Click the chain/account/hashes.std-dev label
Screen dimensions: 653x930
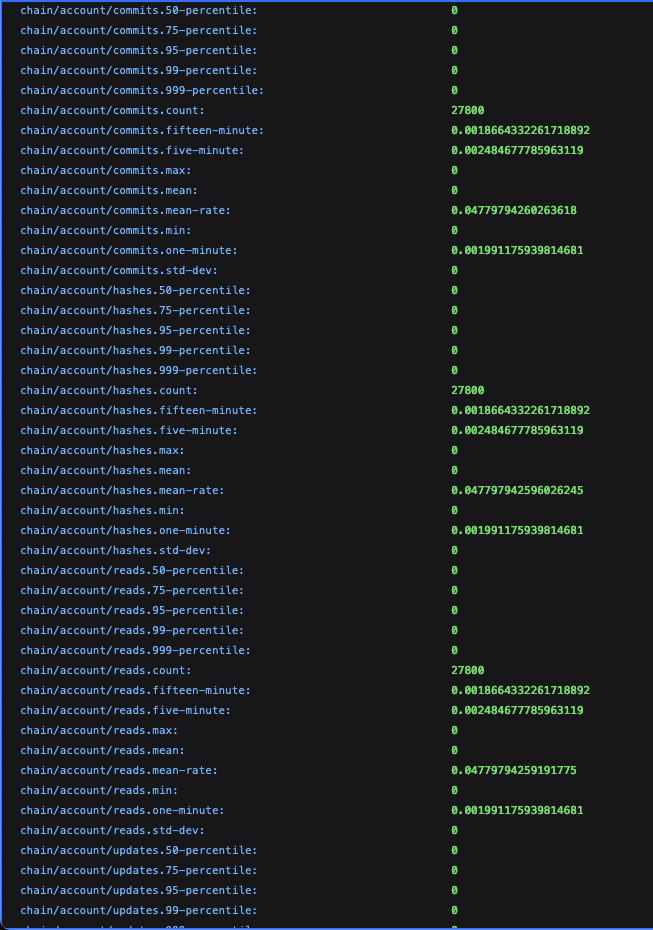coord(115,550)
